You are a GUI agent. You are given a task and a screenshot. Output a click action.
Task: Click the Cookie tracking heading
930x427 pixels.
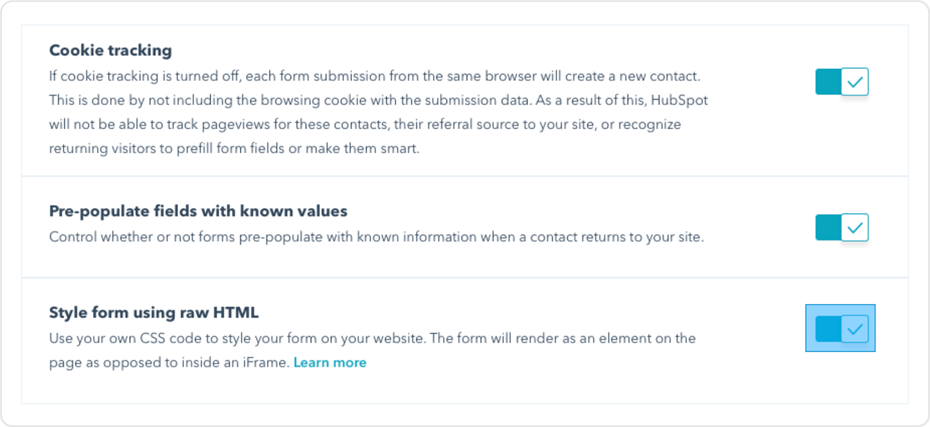coord(111,50)
